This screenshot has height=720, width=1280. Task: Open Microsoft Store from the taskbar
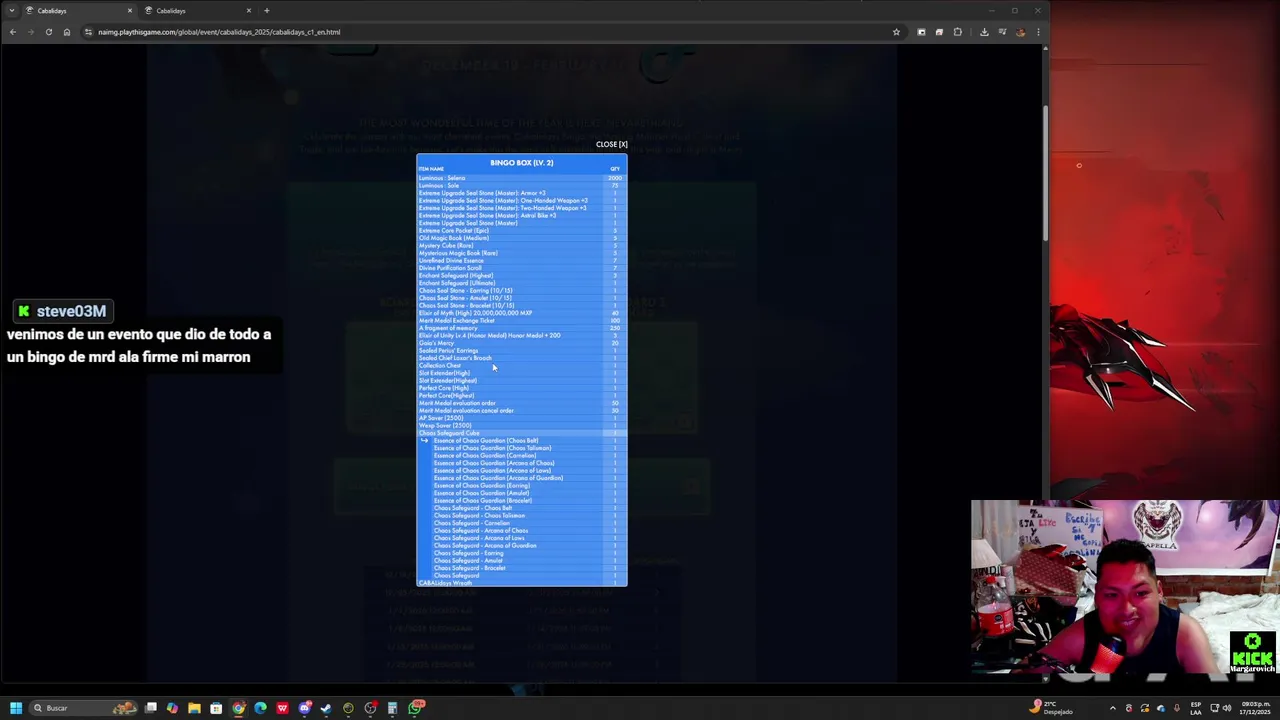[216, 708]
